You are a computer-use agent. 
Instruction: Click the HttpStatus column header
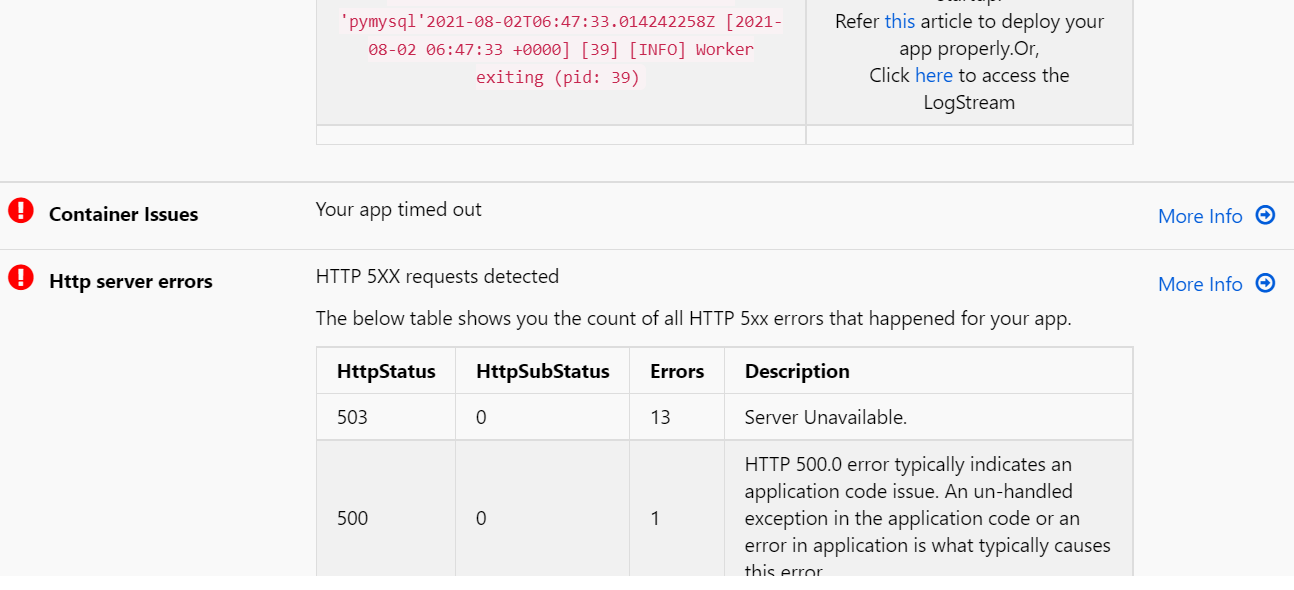(386, 371)
